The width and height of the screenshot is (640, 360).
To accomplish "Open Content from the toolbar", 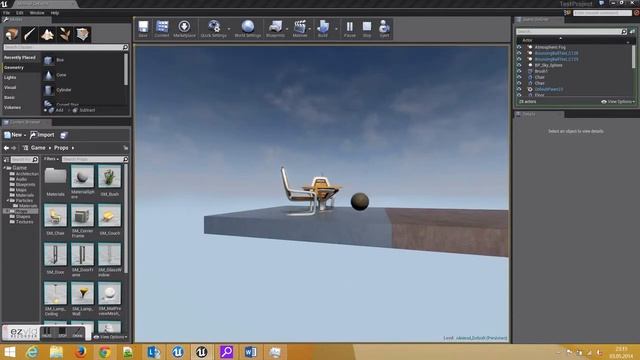I will [162, 29].
